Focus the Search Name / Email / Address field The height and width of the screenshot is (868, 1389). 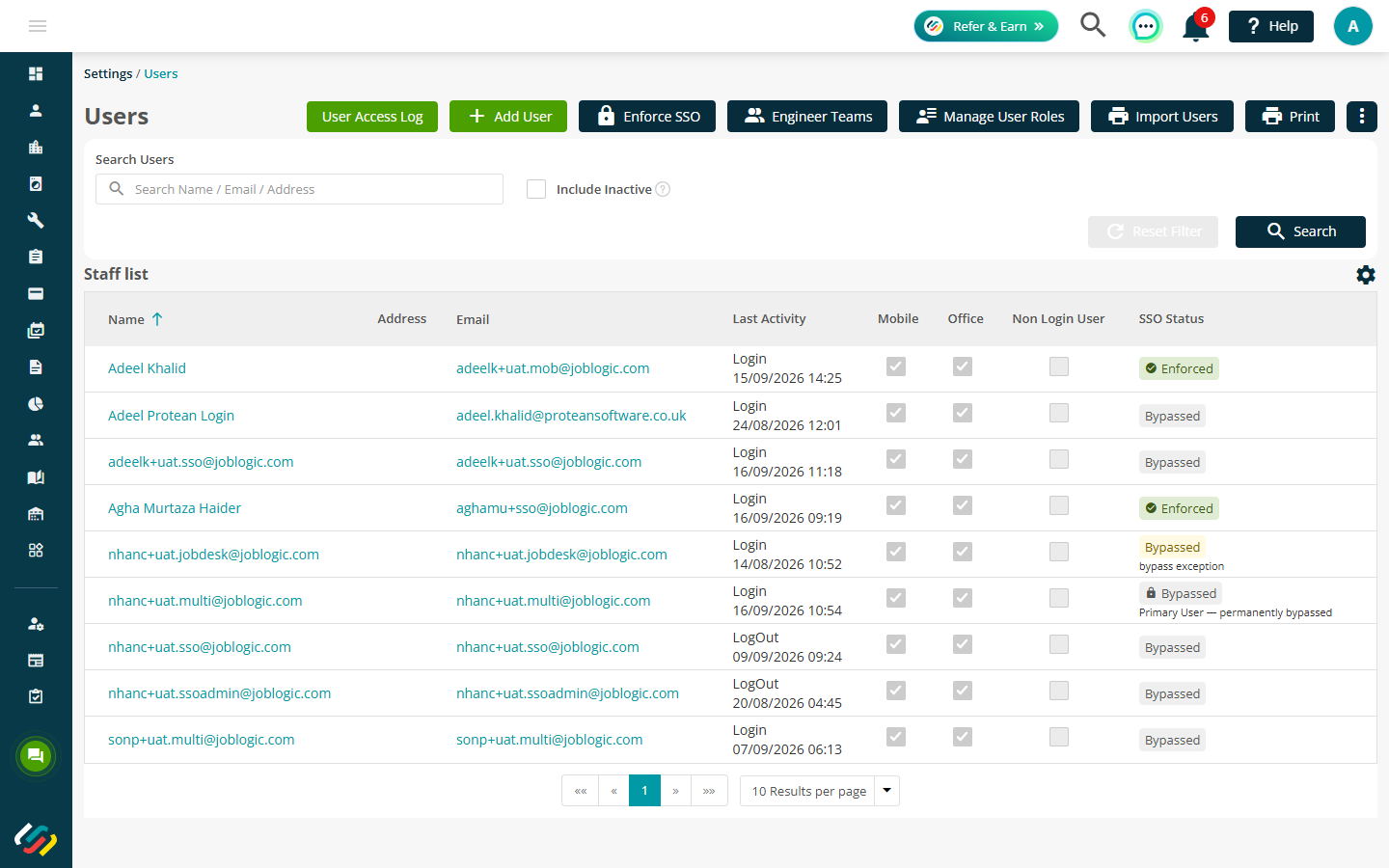pyautogui.click(x=299, y=189)
